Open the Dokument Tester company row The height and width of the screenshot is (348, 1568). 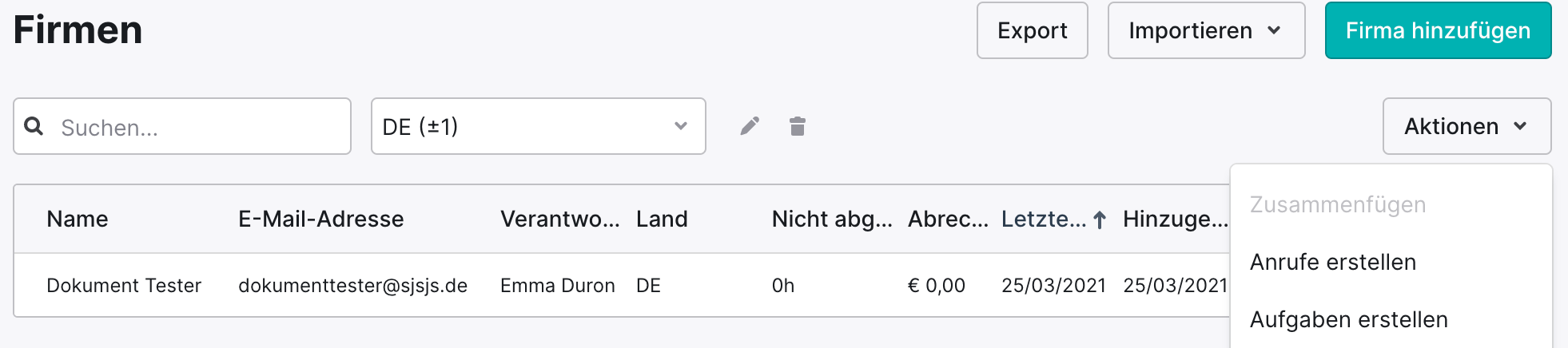point(622,285)
